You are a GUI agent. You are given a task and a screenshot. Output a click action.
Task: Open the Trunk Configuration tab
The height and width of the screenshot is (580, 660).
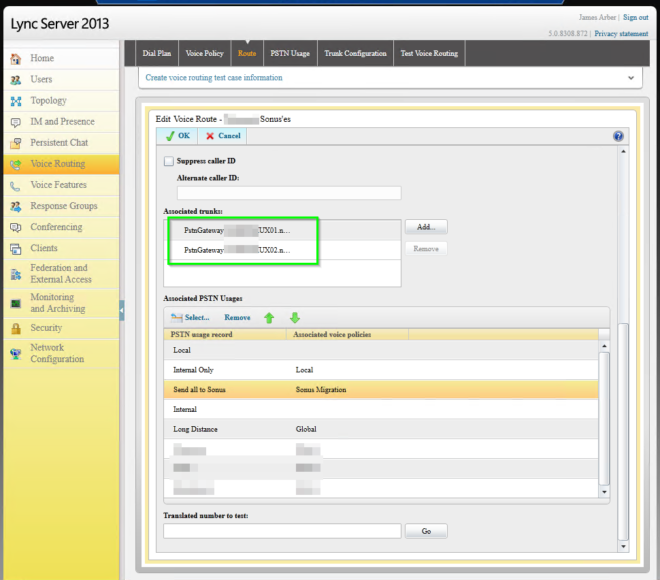click(353, 53)
